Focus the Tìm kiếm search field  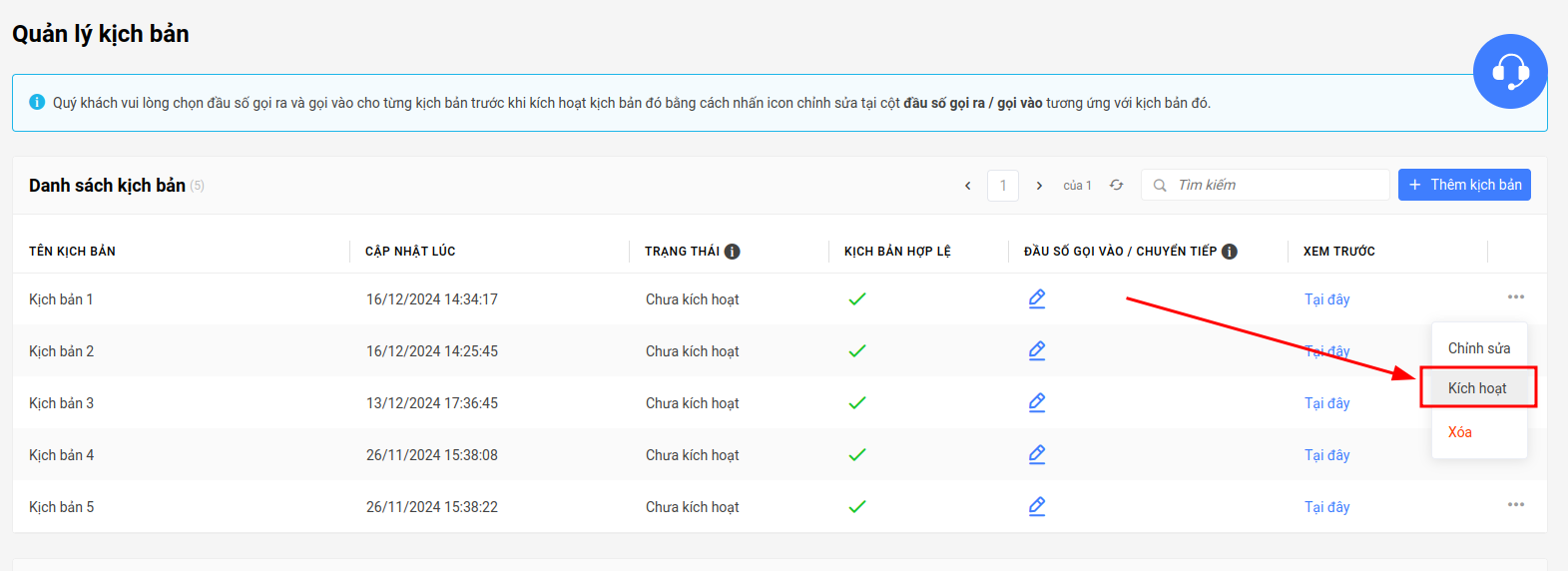click(x=1266, y=185)
